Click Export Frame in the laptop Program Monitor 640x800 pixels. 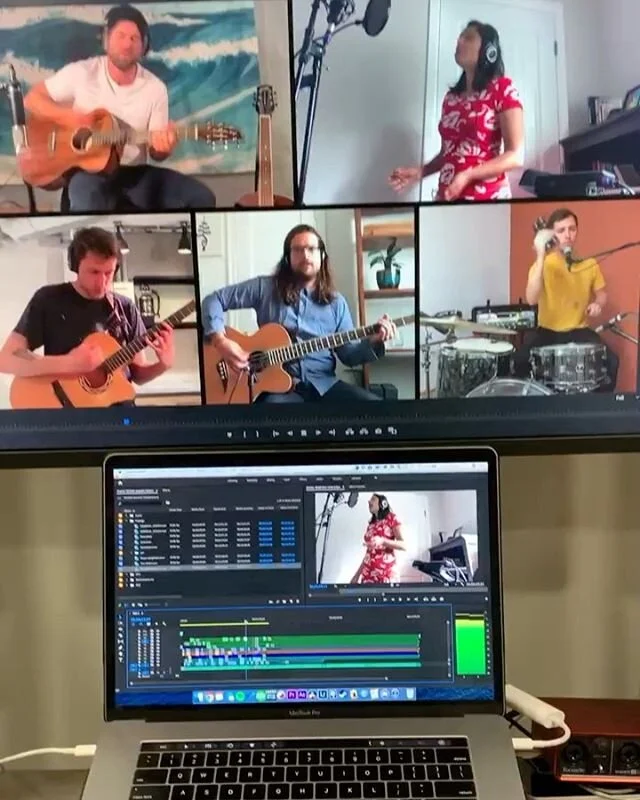tap(441, 599)
